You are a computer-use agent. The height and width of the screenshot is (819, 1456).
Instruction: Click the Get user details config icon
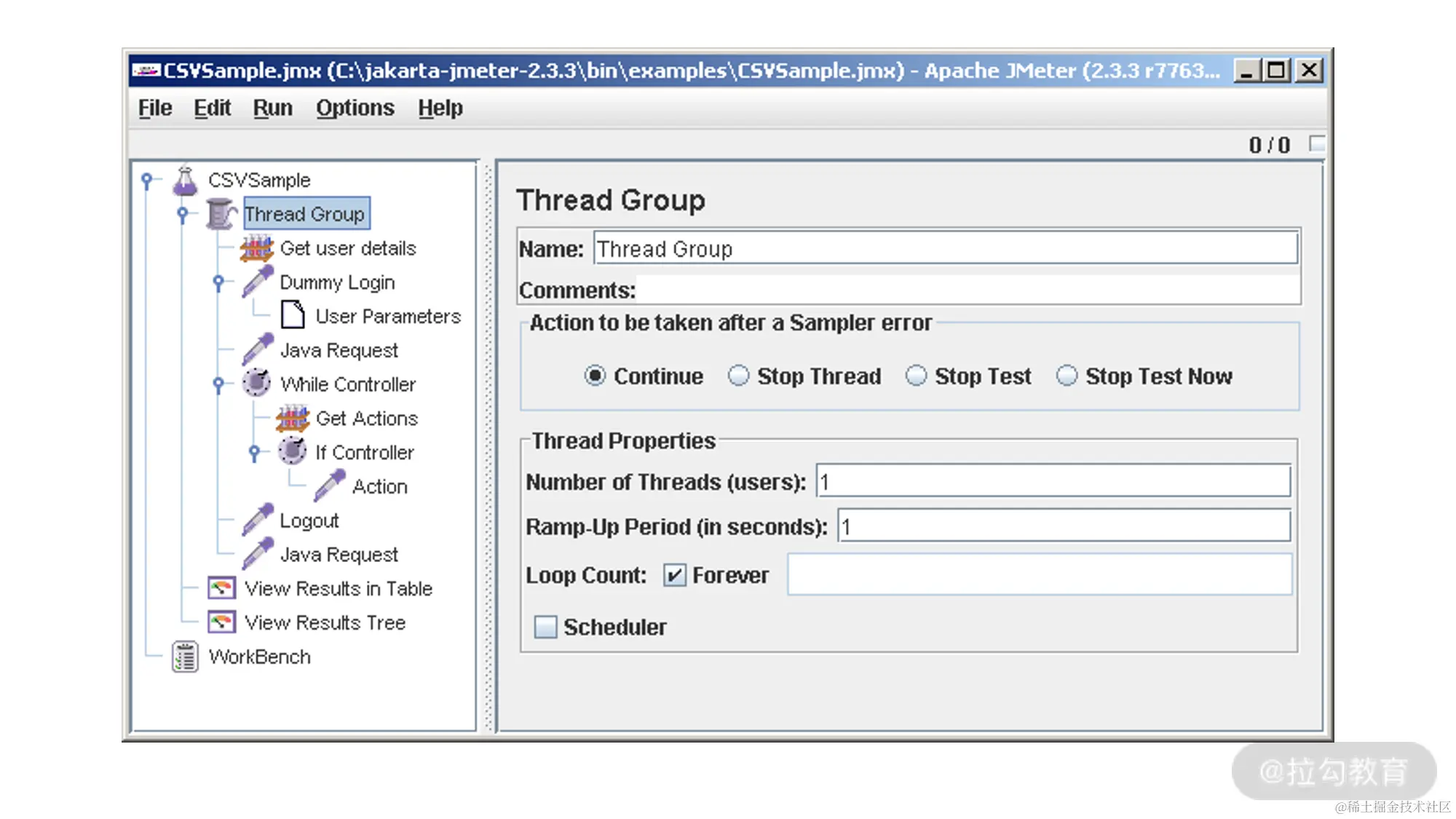click(x=256, y=248)
